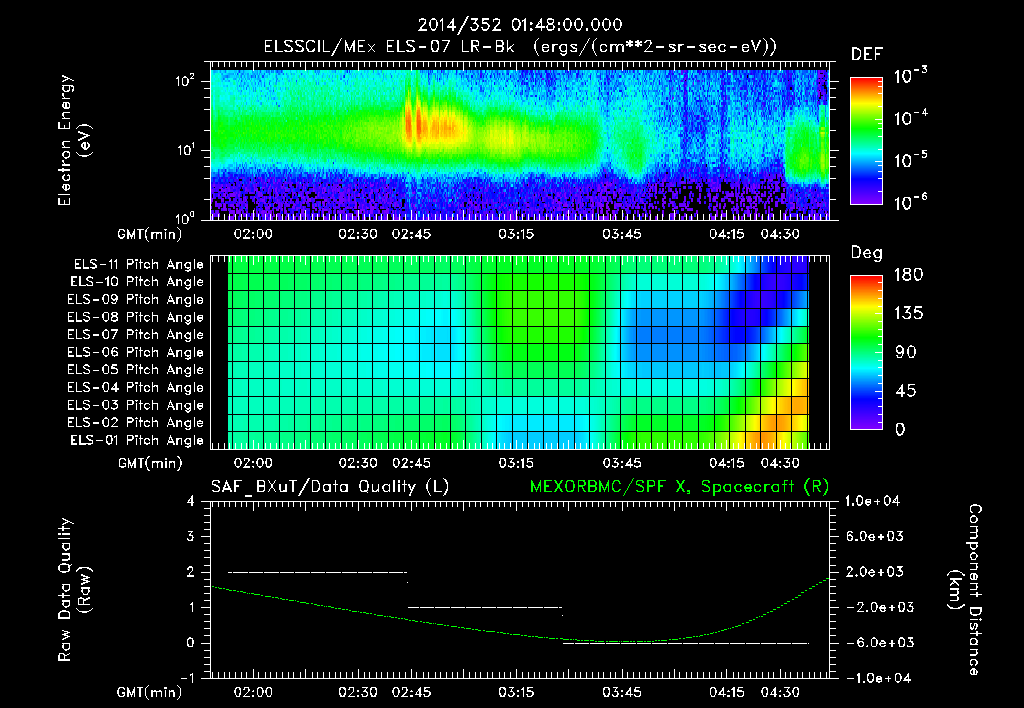Select the Deg colorbar label
1024x708 pixels.
pos(866,253)
